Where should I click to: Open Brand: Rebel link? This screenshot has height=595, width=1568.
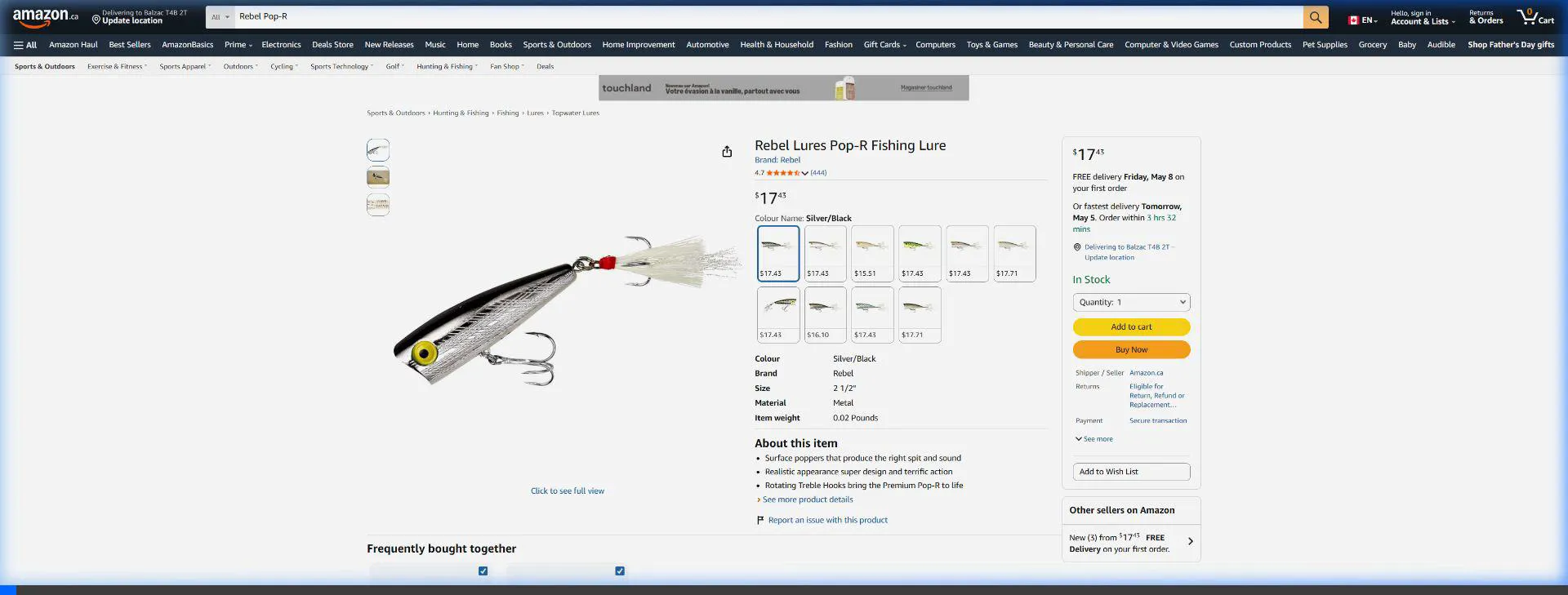[777, 160]
